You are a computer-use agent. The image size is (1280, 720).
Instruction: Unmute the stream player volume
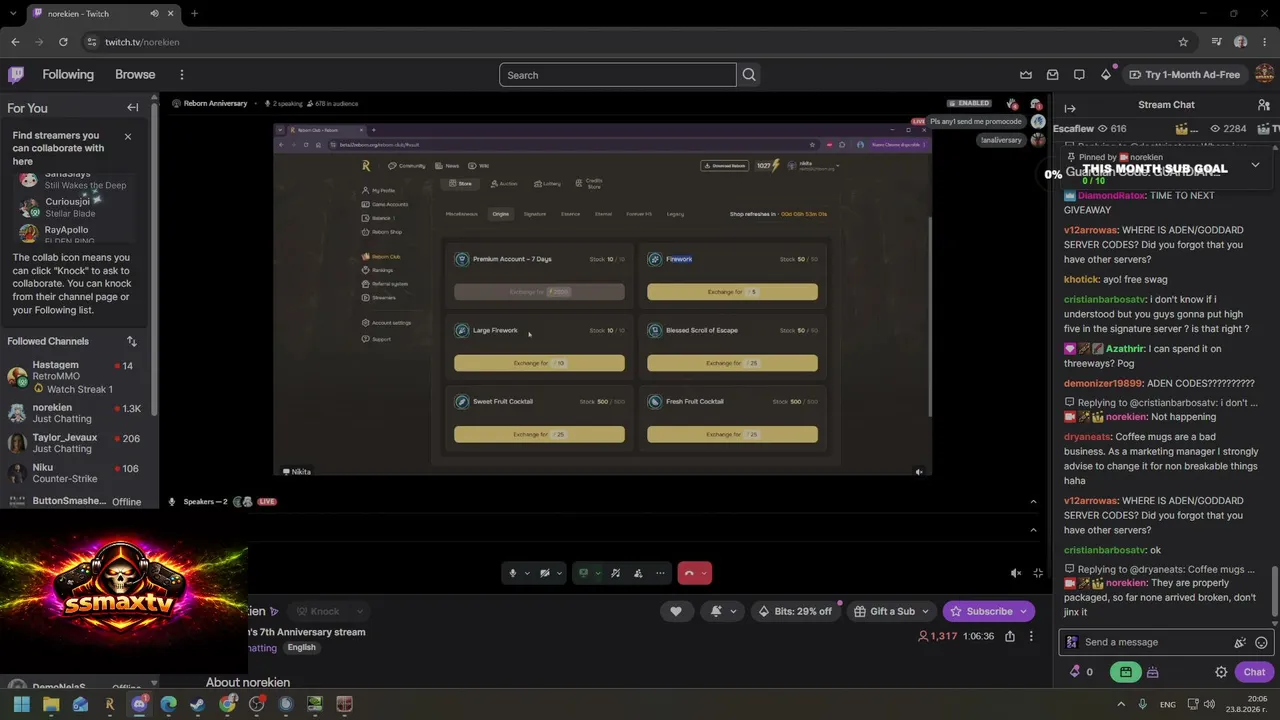(x=1016, y=573)
